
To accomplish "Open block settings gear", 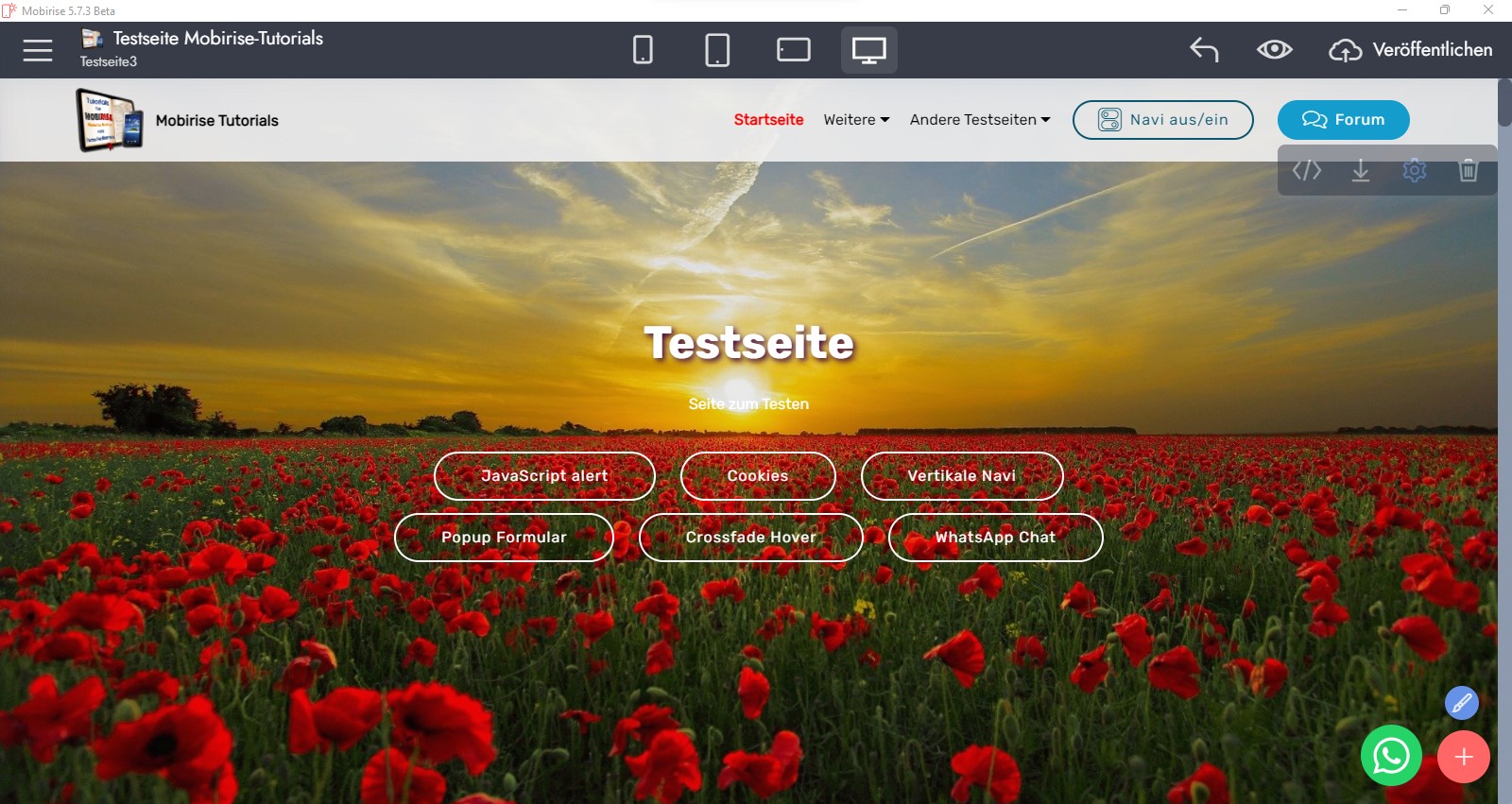I will [1414, 170].
